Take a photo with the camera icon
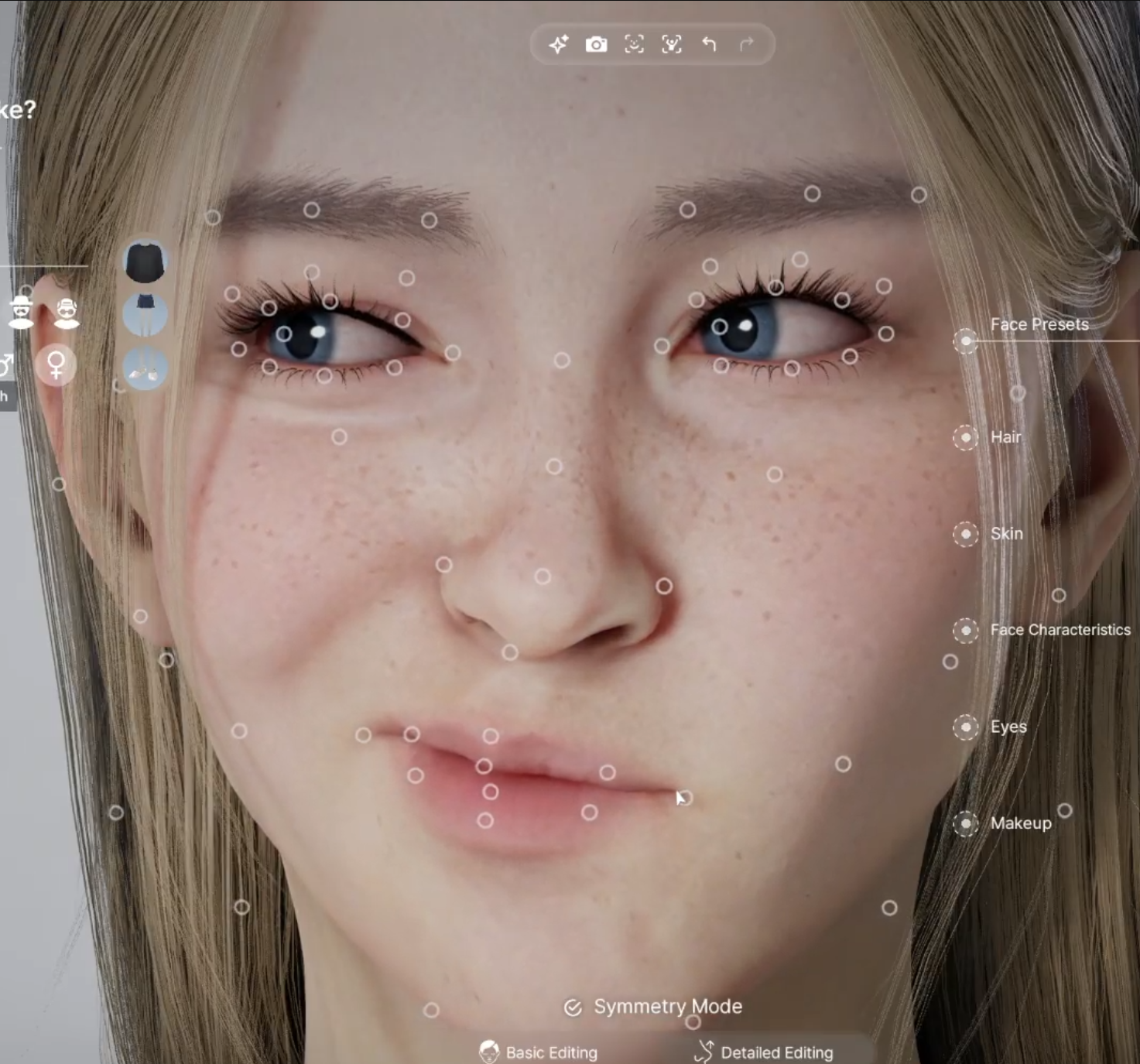The image size is (1140, 1064). pyautogui.click(x=596, y=45)
